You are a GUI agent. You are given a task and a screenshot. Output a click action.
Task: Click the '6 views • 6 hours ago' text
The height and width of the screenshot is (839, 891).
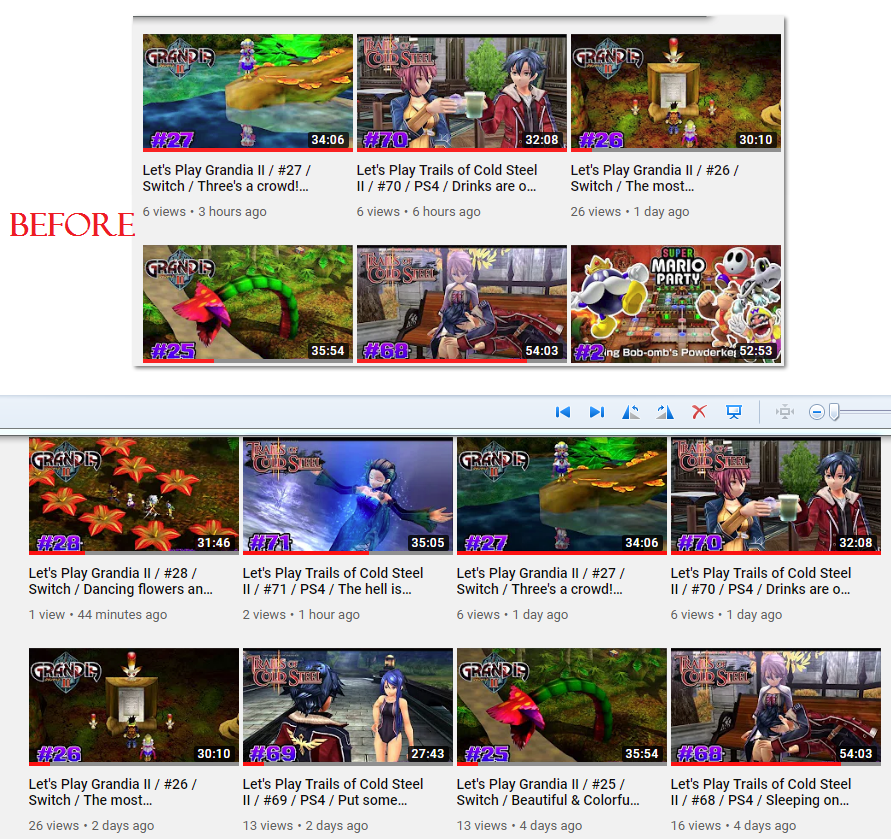(418, 211)
